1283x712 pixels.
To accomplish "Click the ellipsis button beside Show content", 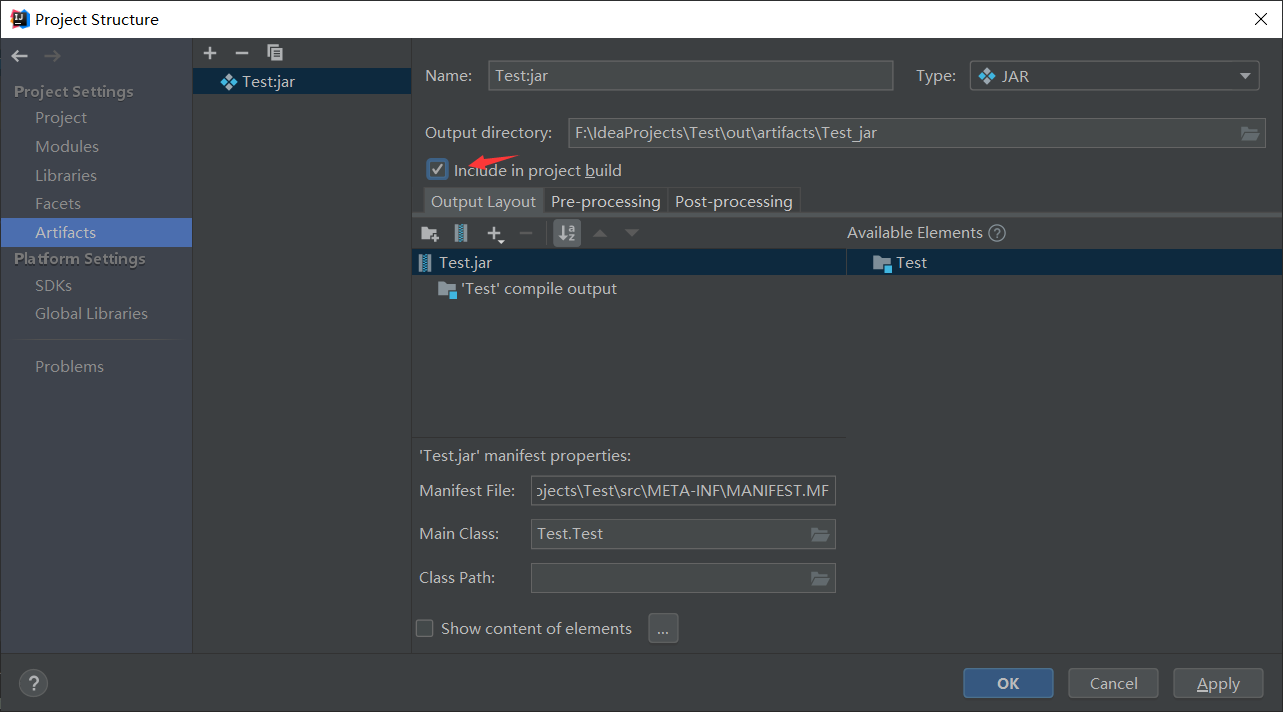I will coord(664,628).
